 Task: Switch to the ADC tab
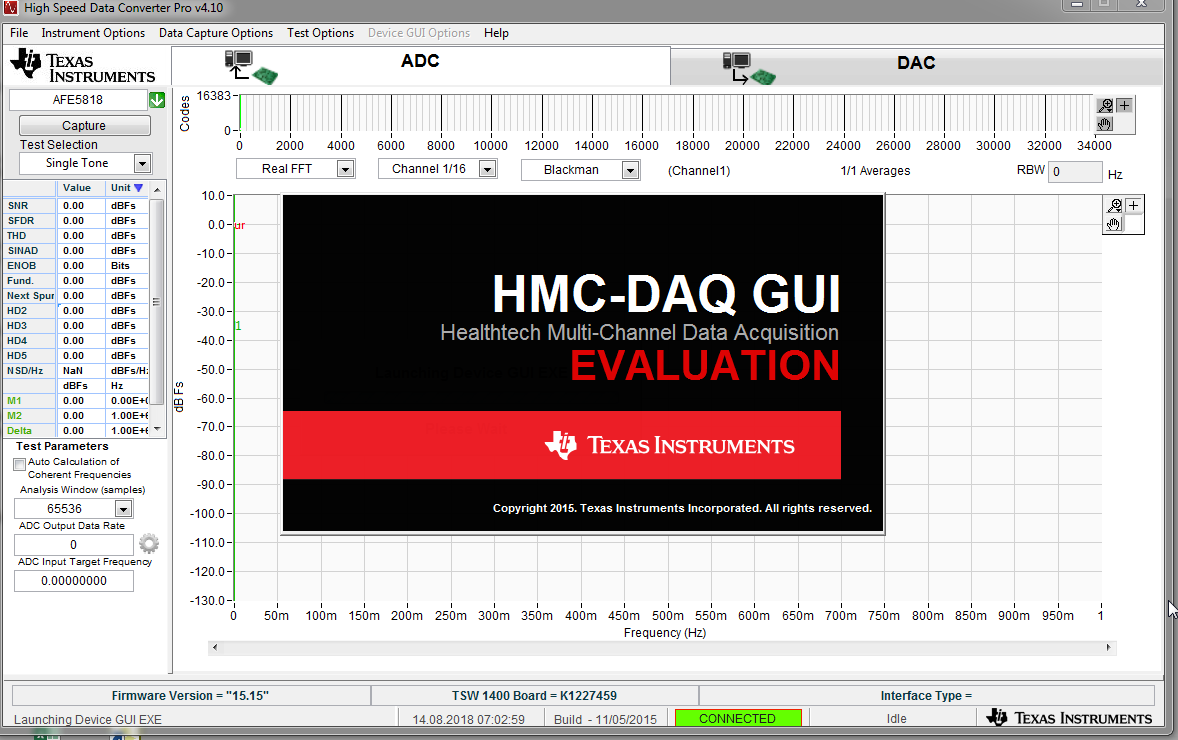[x=420, y=65]
